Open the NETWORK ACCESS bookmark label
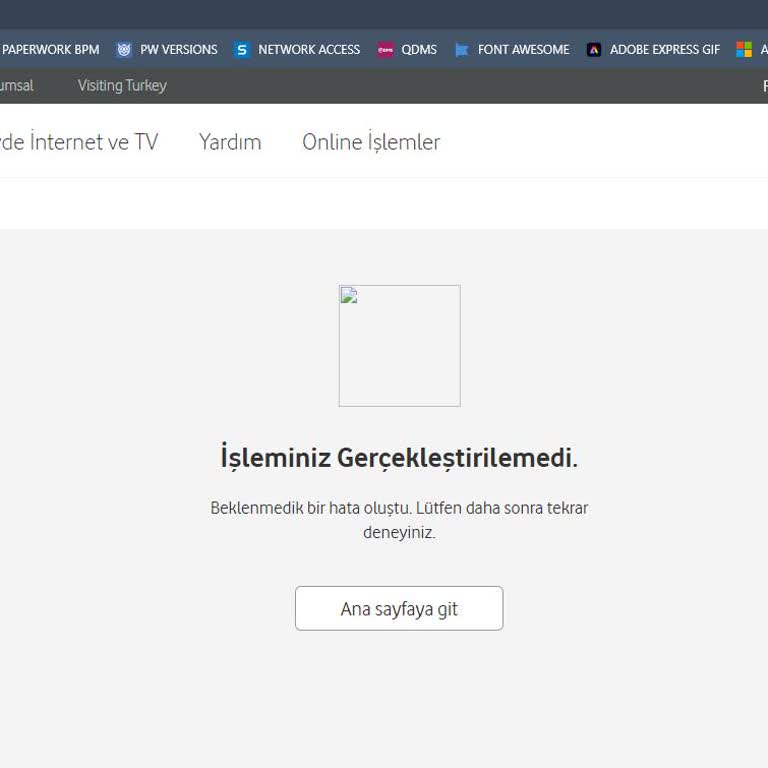The width and height of the screenshot is (768, 768). (x=309, y=49)
